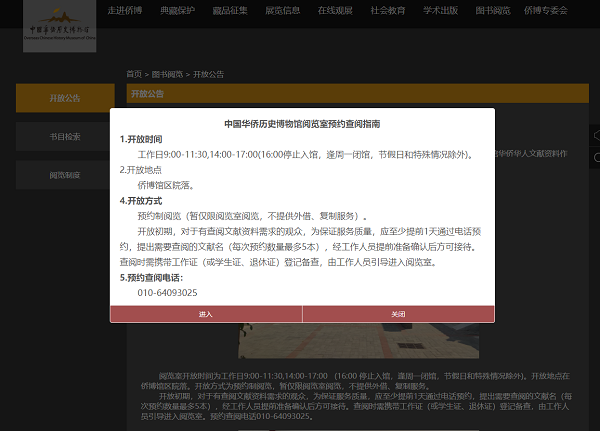Click 开放公告 in the breadcrumb
This screenshot has width=600, height=431.
pos(209,74)
